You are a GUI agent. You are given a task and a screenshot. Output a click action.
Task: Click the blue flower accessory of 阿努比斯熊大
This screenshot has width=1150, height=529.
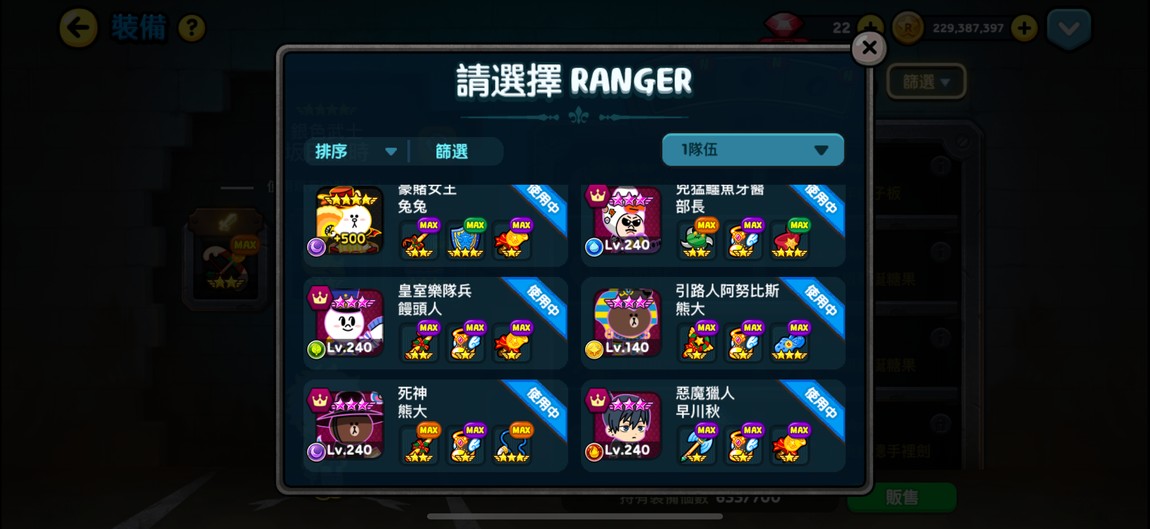790,341
